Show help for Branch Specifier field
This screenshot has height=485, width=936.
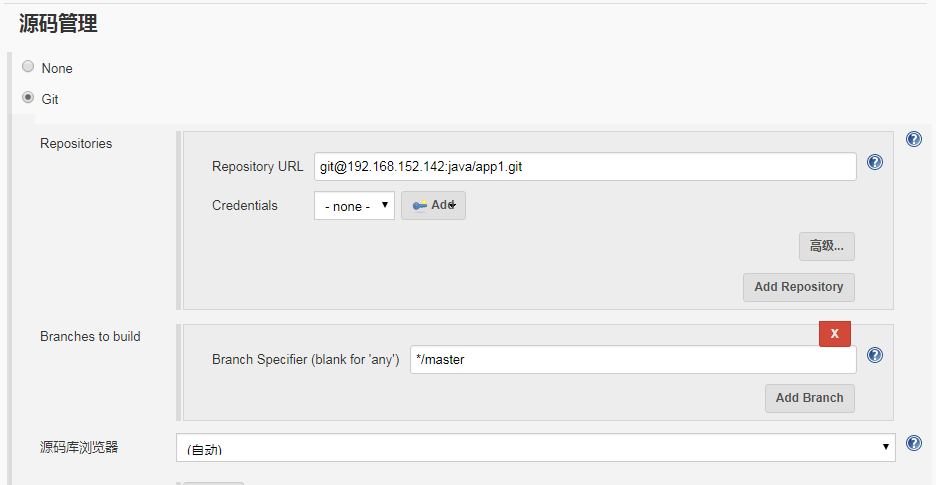[x=875, y=355]
